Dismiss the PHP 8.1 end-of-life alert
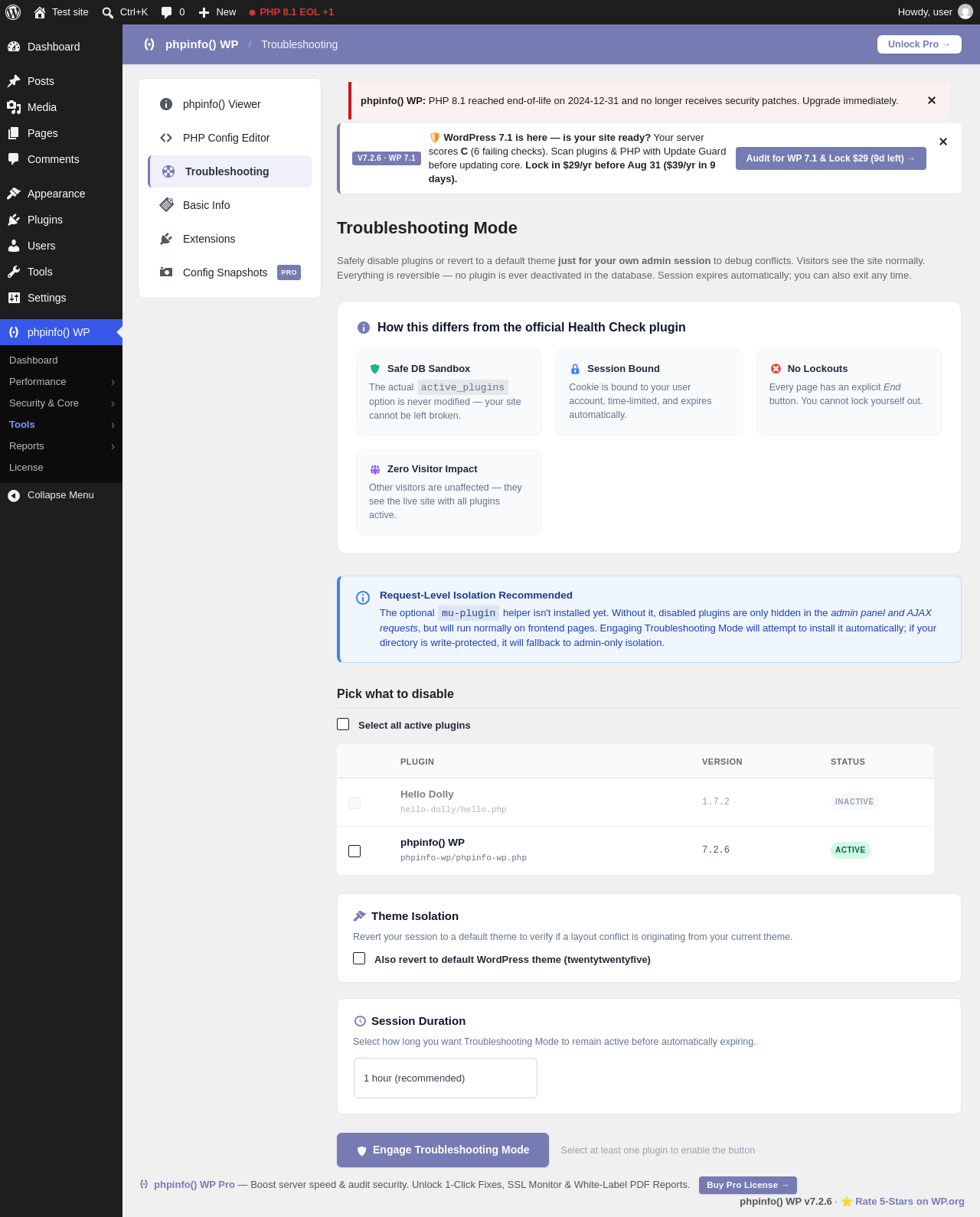This screenshot has width=980, height=1217. point(932,100)
